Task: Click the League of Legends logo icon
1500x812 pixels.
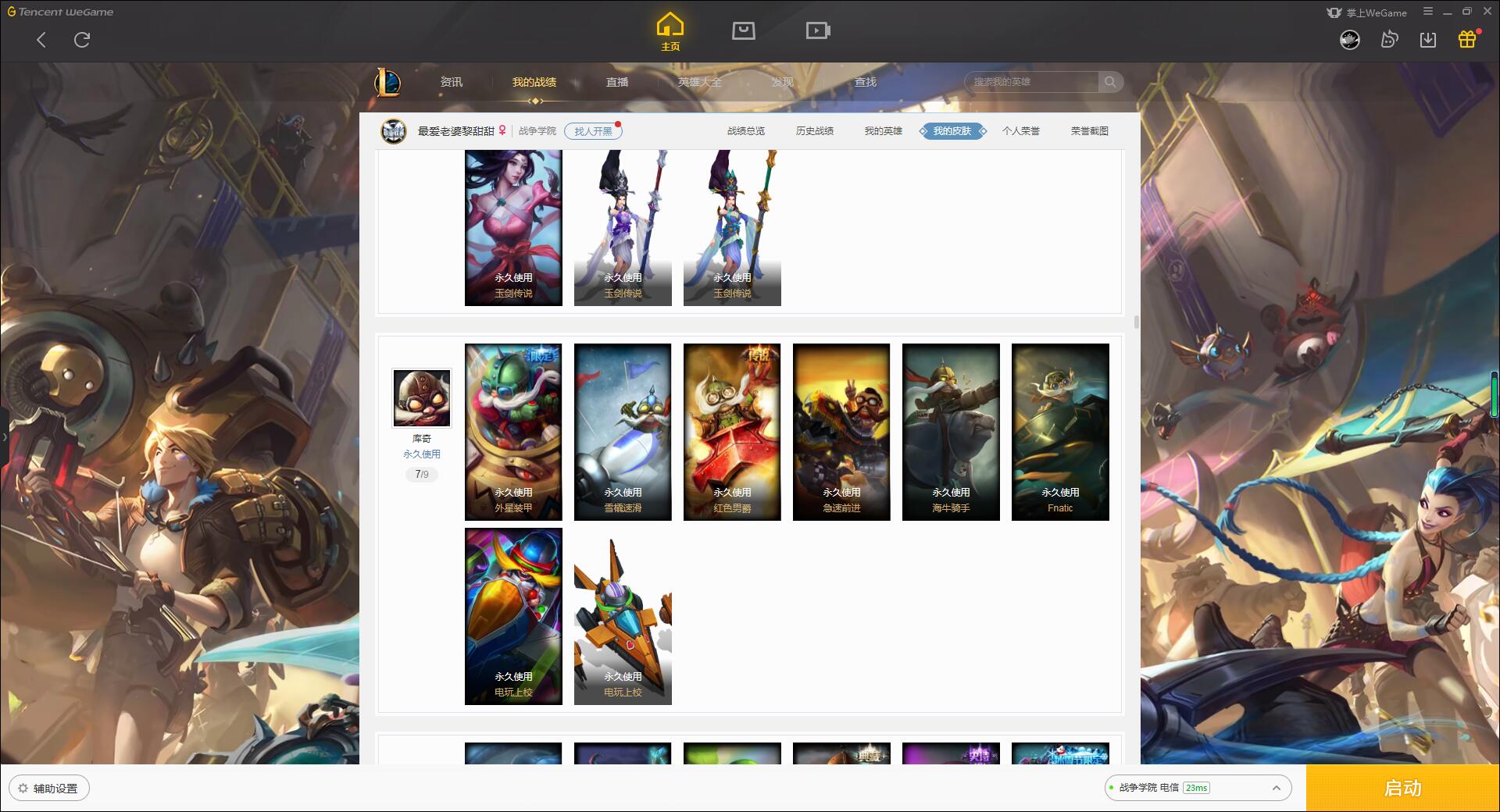Action: click(388, 82)
